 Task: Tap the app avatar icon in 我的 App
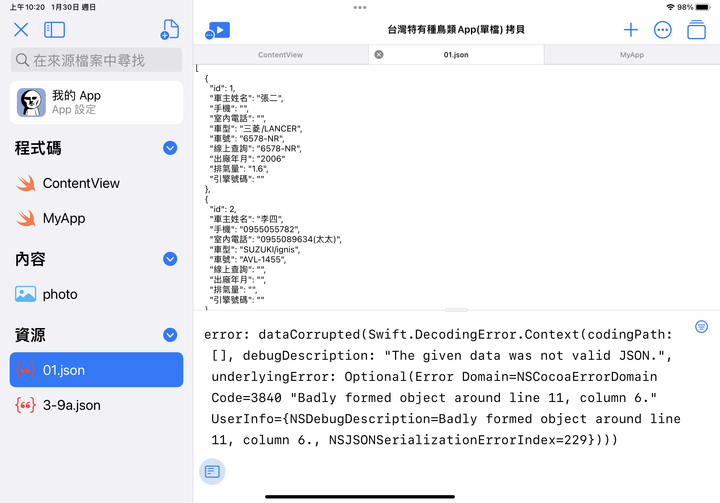click(31, 102)
